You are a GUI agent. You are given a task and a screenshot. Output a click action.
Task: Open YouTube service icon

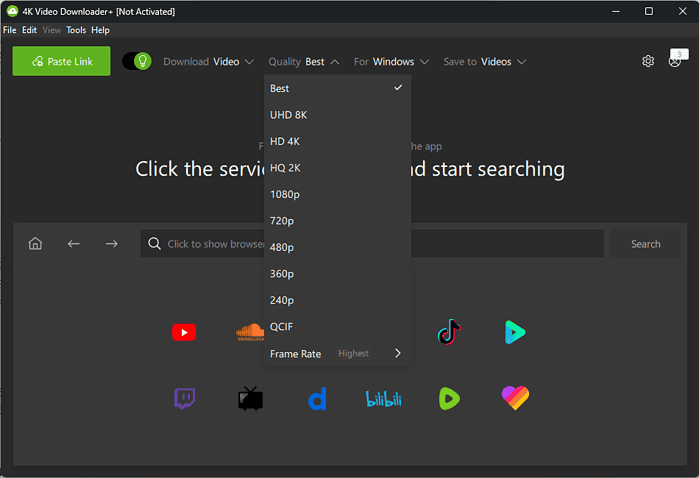184,332
